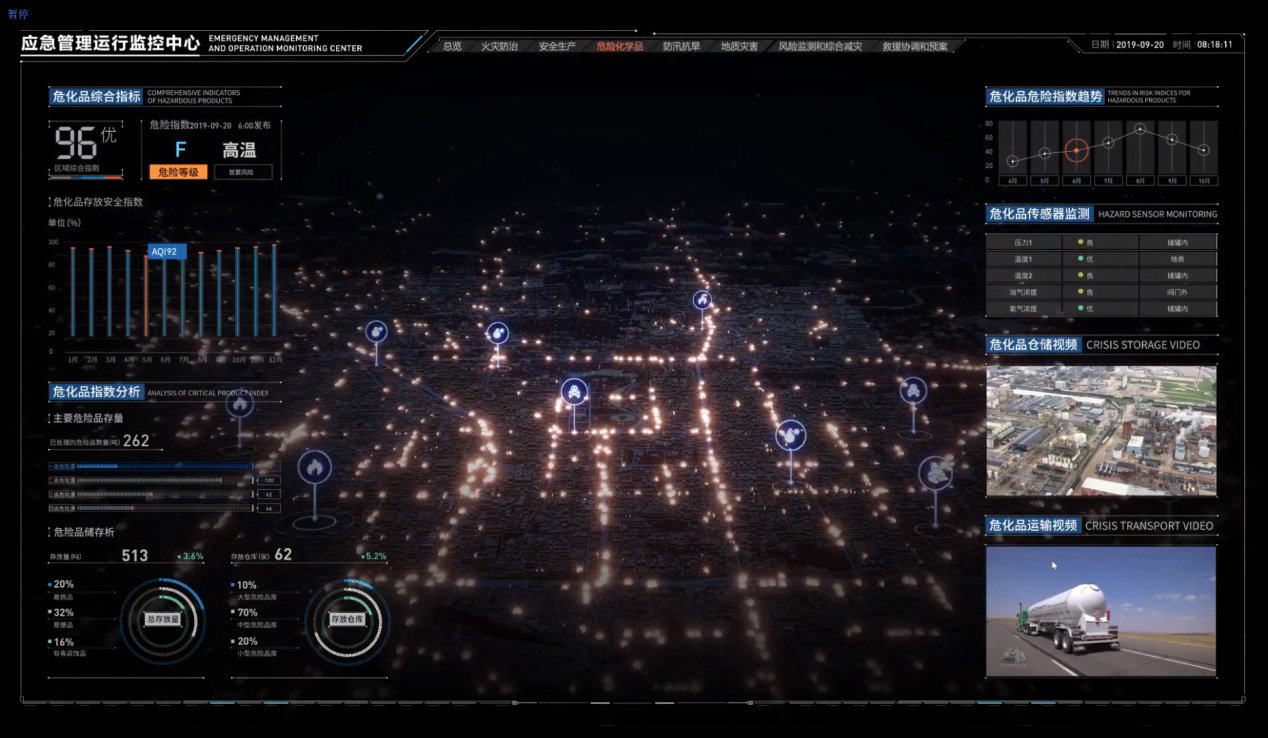
Task: Click the orange 危险等级 button
Action: (x=178, y=172)
